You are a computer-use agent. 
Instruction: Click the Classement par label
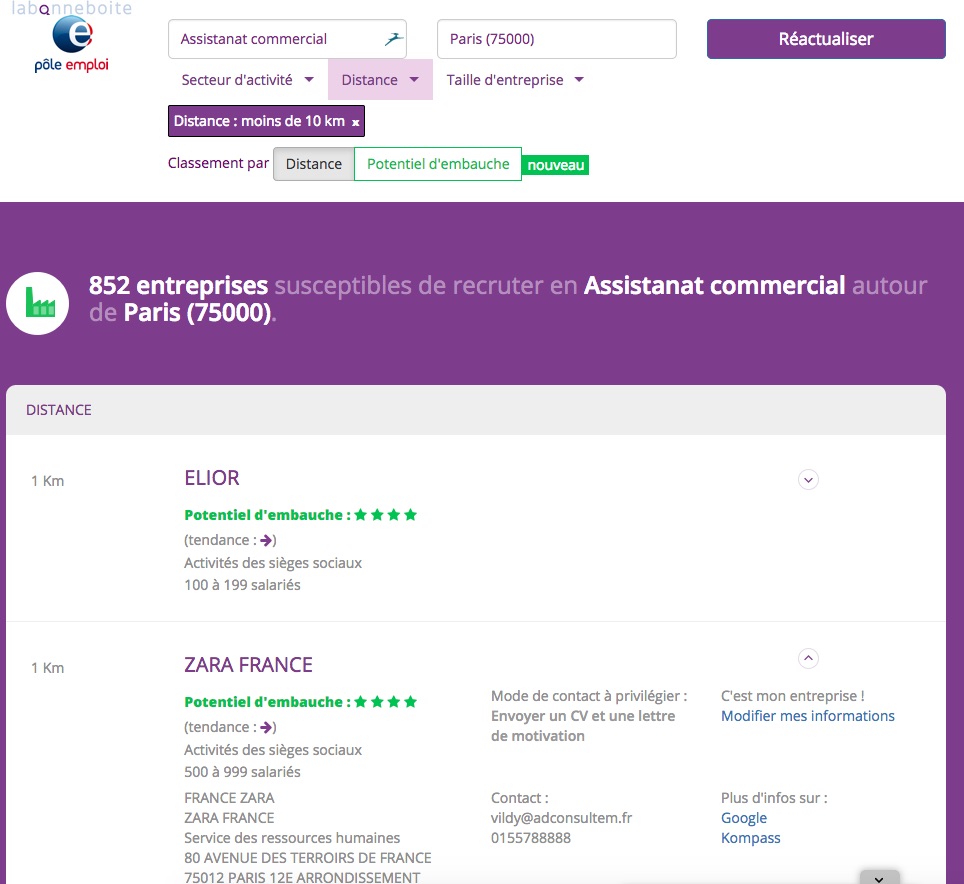point(218,164)
